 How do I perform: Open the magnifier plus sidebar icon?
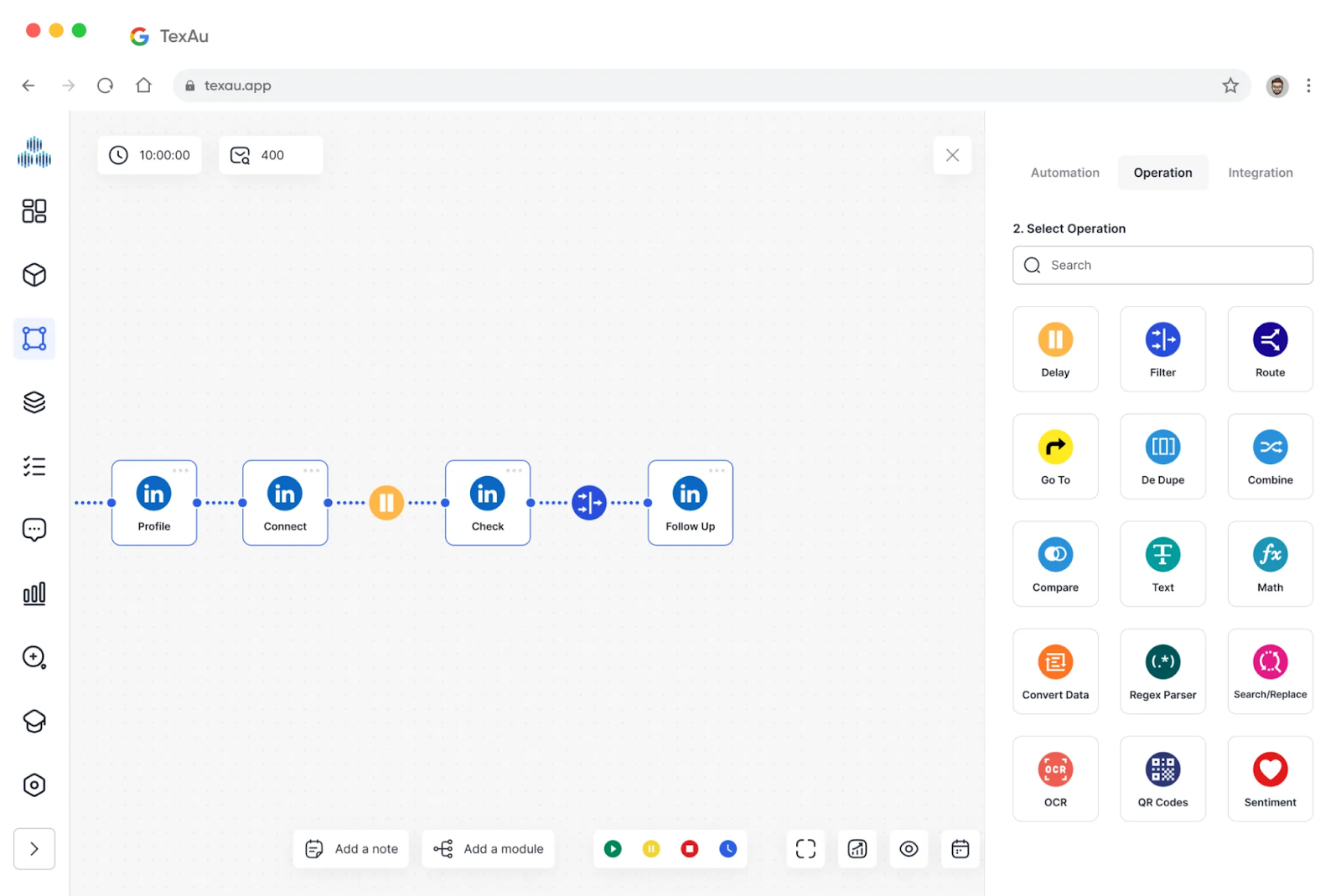pyautogui.click(x=34, y=657)
